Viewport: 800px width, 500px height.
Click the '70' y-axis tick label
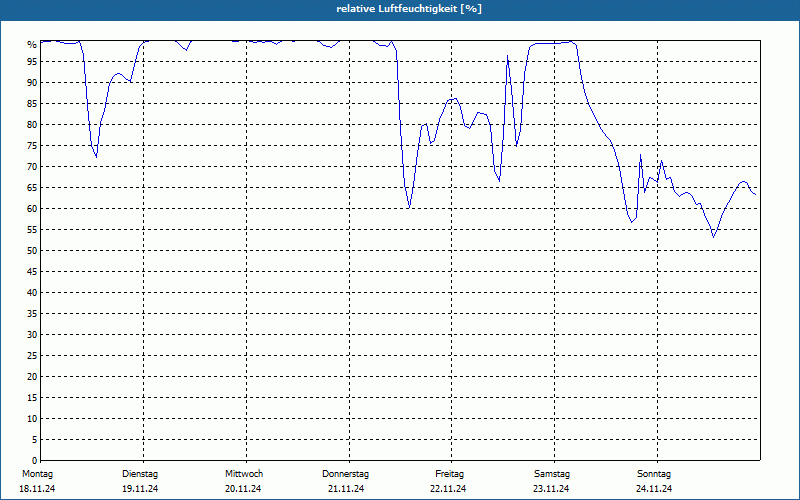click(32, 167)
